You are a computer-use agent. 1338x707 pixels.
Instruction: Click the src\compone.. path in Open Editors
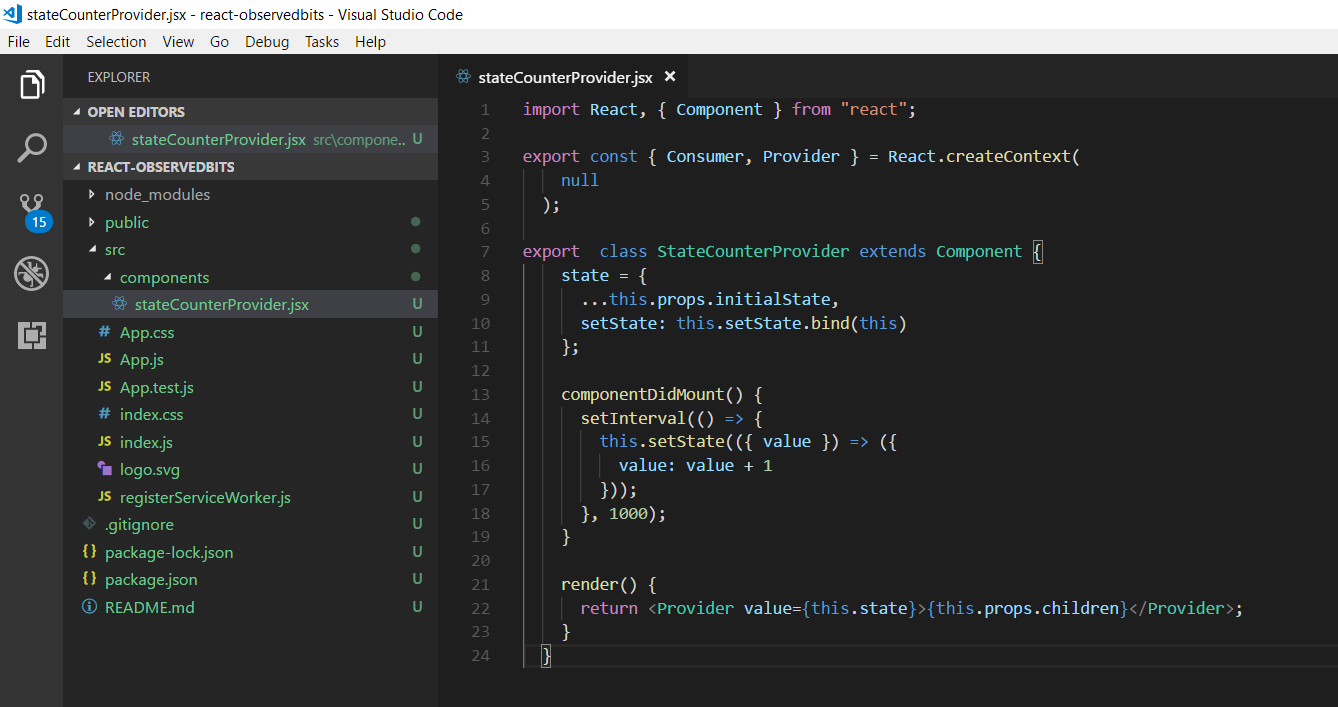(359, 139)
